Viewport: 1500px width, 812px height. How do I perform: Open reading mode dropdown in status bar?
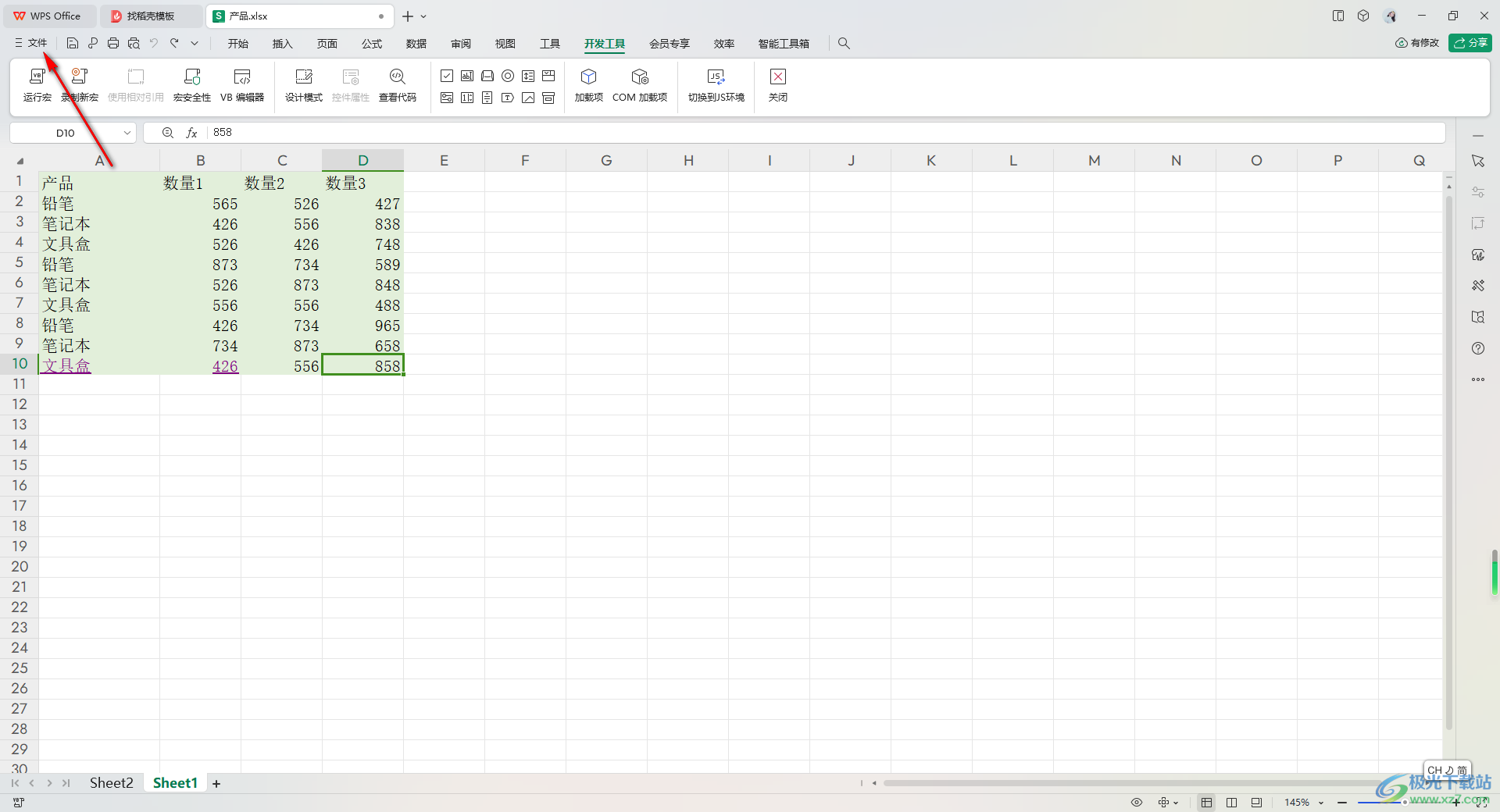[x=1169, y=802]
